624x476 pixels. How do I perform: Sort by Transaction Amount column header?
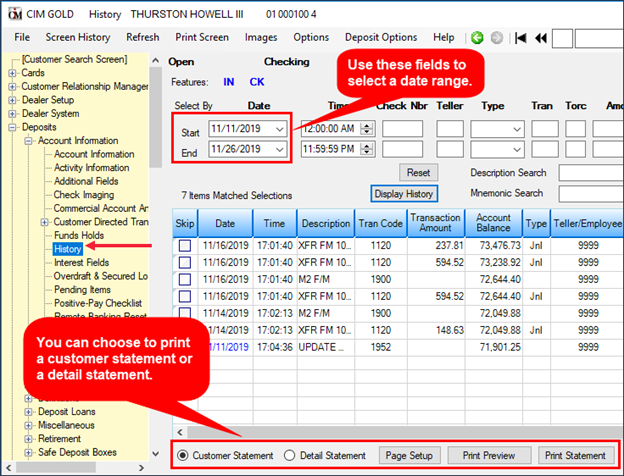[x=435, y=223]
